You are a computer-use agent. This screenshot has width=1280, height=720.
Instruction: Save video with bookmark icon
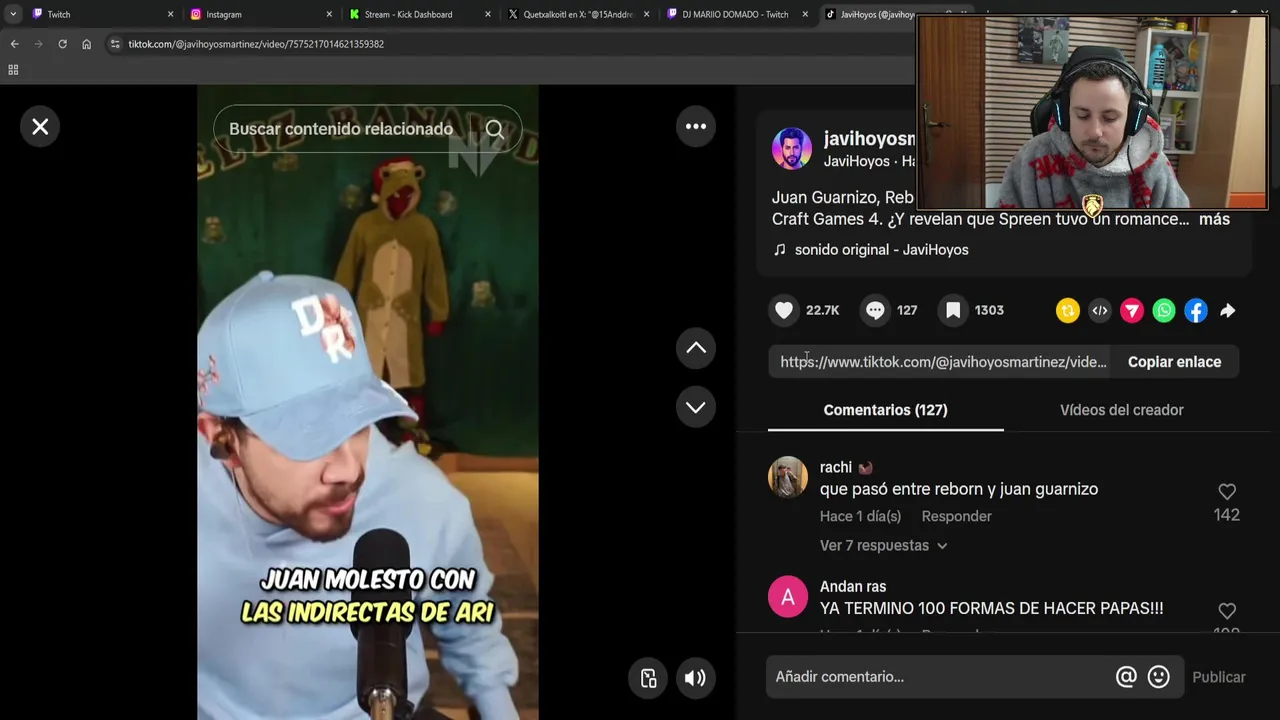[x=953, y=310]
